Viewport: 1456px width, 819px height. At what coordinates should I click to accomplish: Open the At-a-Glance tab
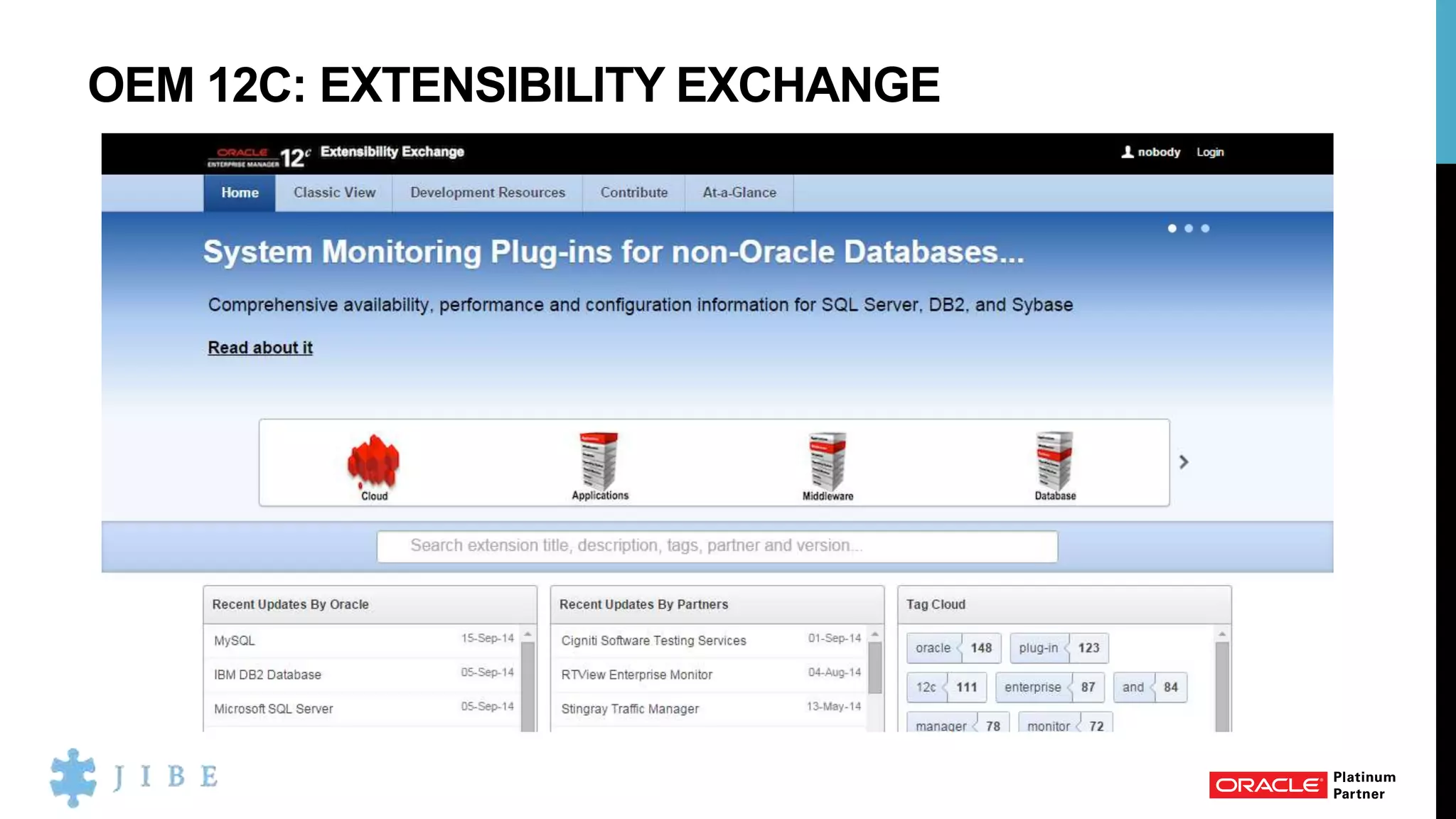739,193
